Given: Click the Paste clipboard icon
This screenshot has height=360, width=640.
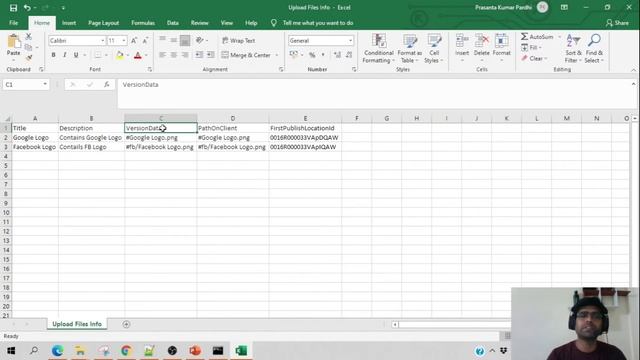Looking at the screenshot, I should point(13,42).
